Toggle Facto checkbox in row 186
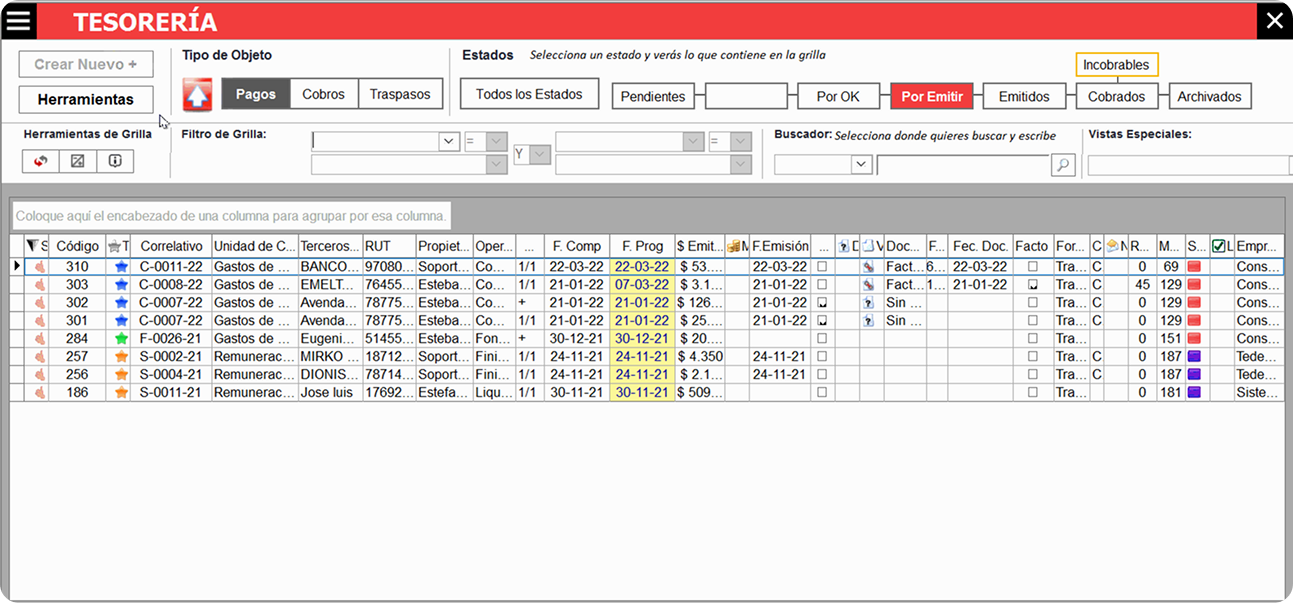Screen dimensions: 1293x603 1033,393
